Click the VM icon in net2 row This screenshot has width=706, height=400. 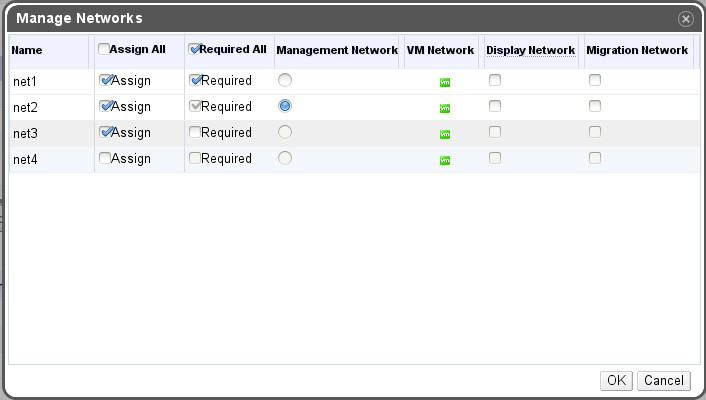[445, 108]
